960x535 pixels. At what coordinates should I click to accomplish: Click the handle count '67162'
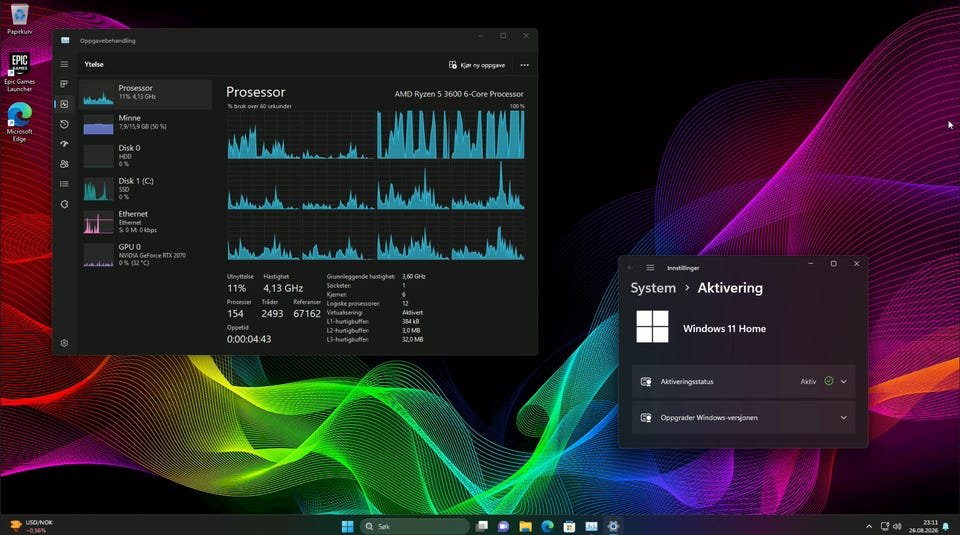[x=307, y=313]
